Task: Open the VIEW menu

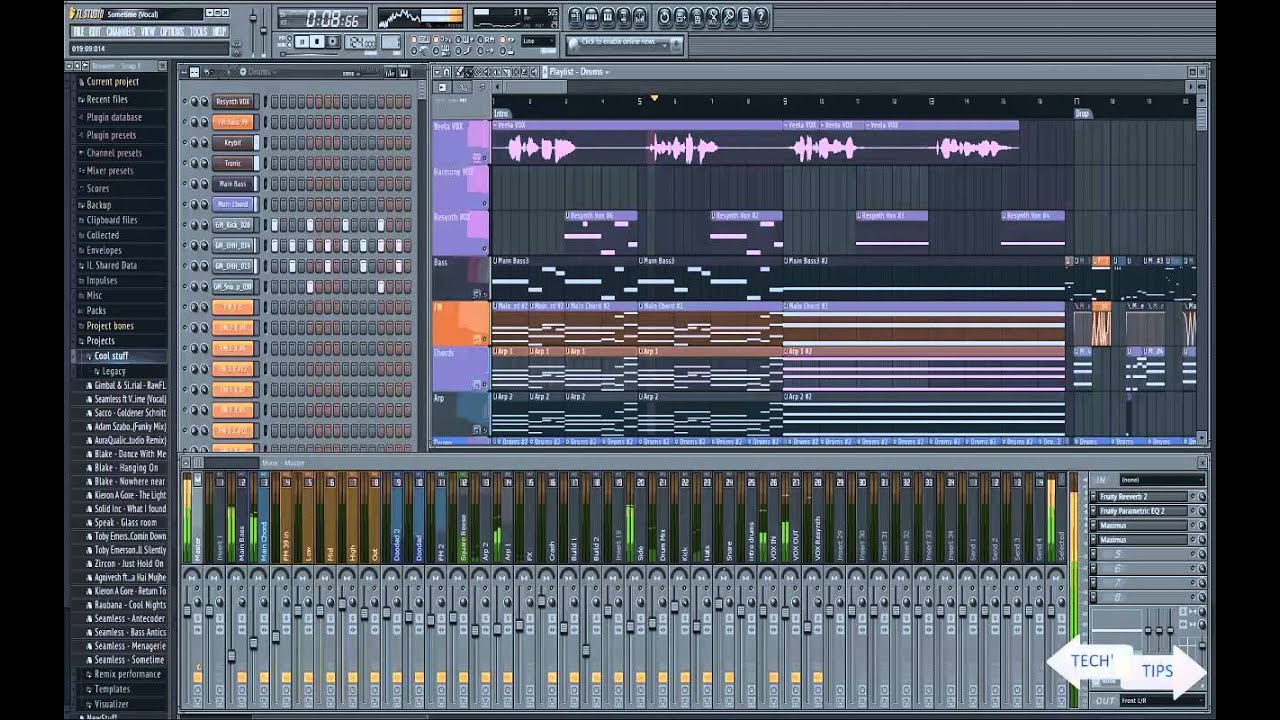Action: click(148, 32)
